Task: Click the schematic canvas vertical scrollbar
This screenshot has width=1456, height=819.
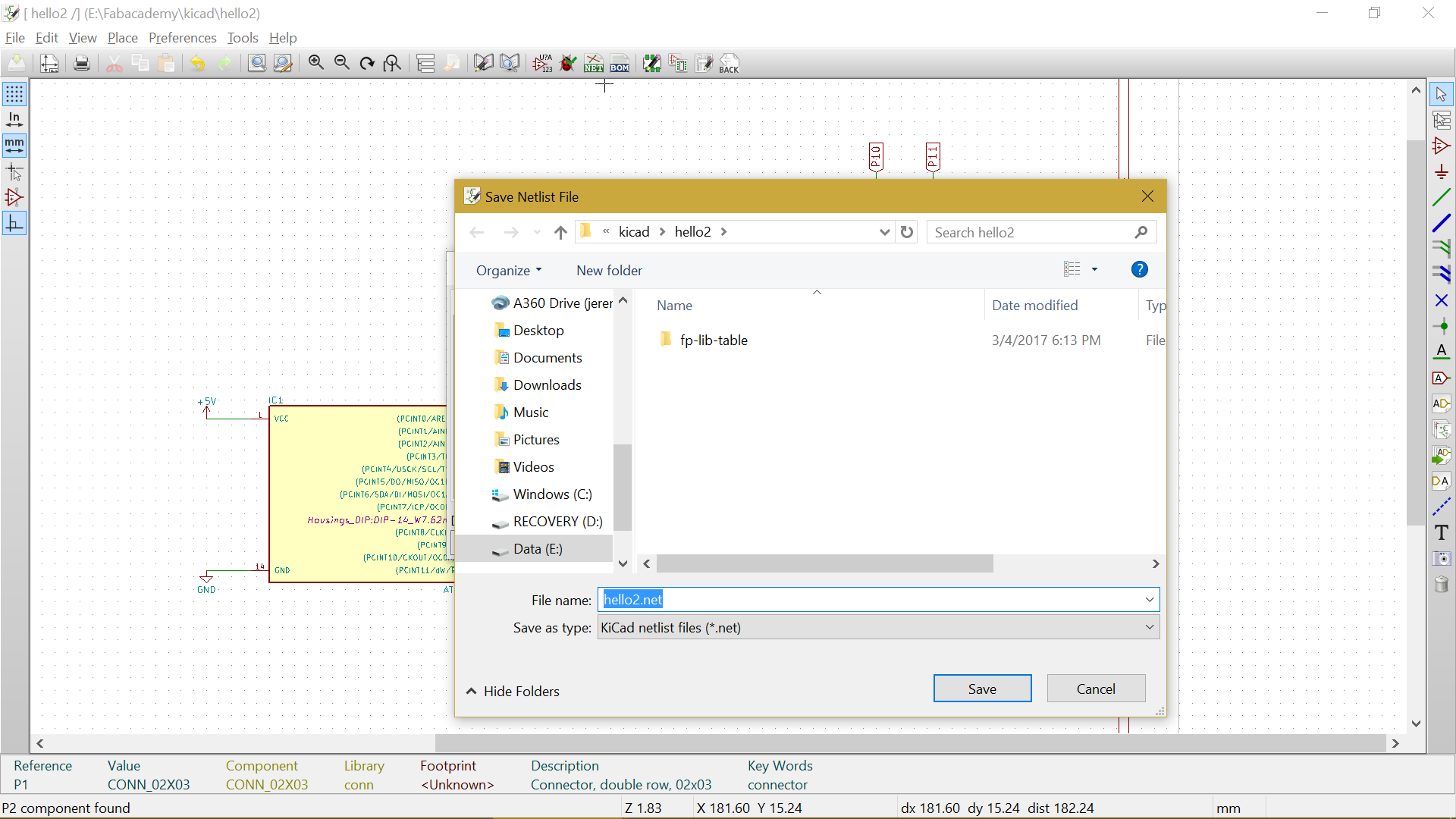Action: (x=1416, y=332)
